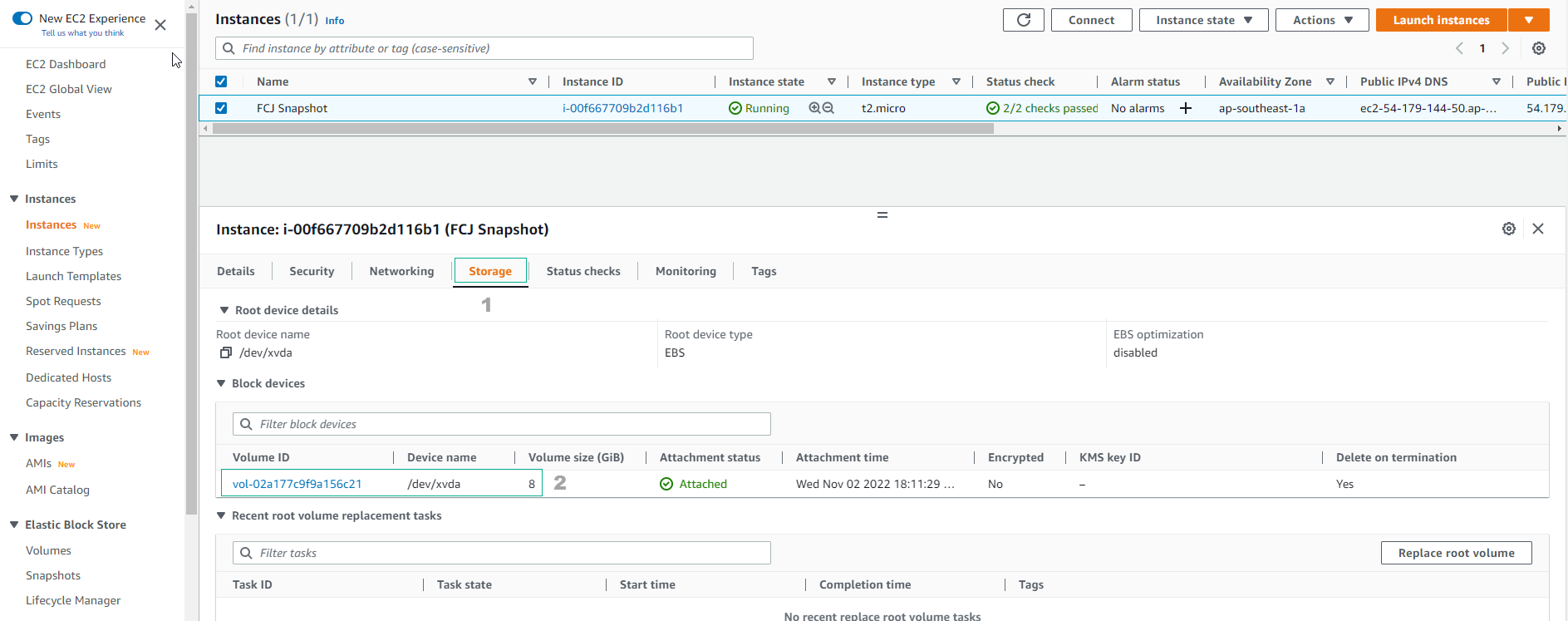Collapse Block devices section

tap(221, 383)
